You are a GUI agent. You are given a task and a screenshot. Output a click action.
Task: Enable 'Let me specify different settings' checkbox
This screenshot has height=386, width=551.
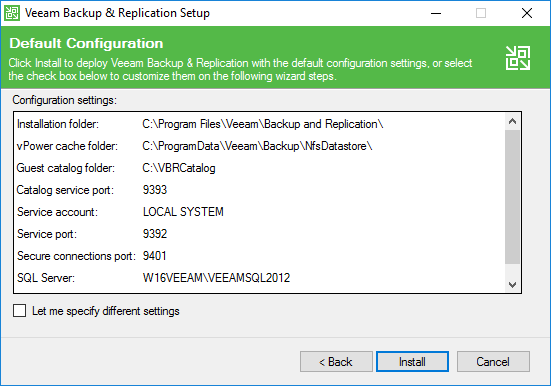coord(19,311)
